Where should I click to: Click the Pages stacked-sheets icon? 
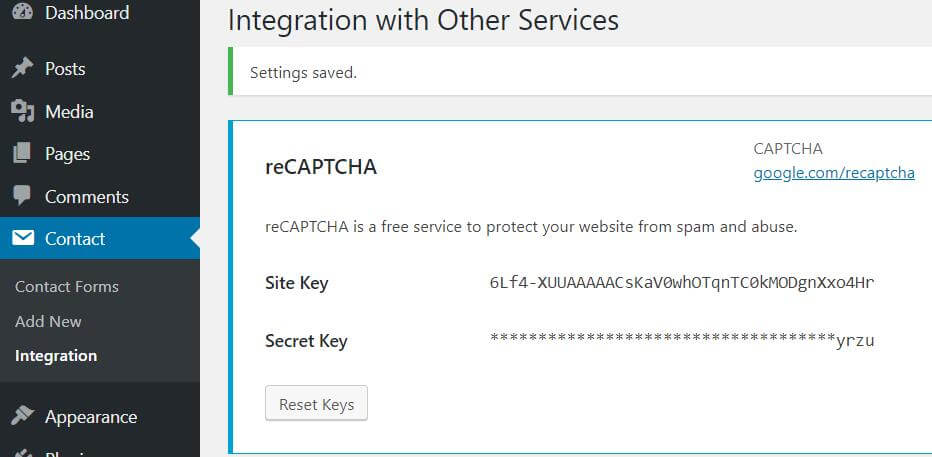pos(22,154)
